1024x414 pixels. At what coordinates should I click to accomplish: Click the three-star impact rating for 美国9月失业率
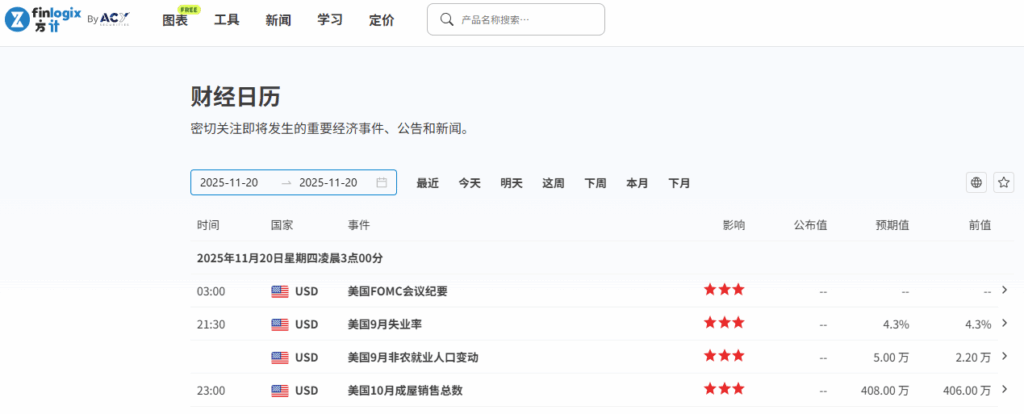pos(724,323)
